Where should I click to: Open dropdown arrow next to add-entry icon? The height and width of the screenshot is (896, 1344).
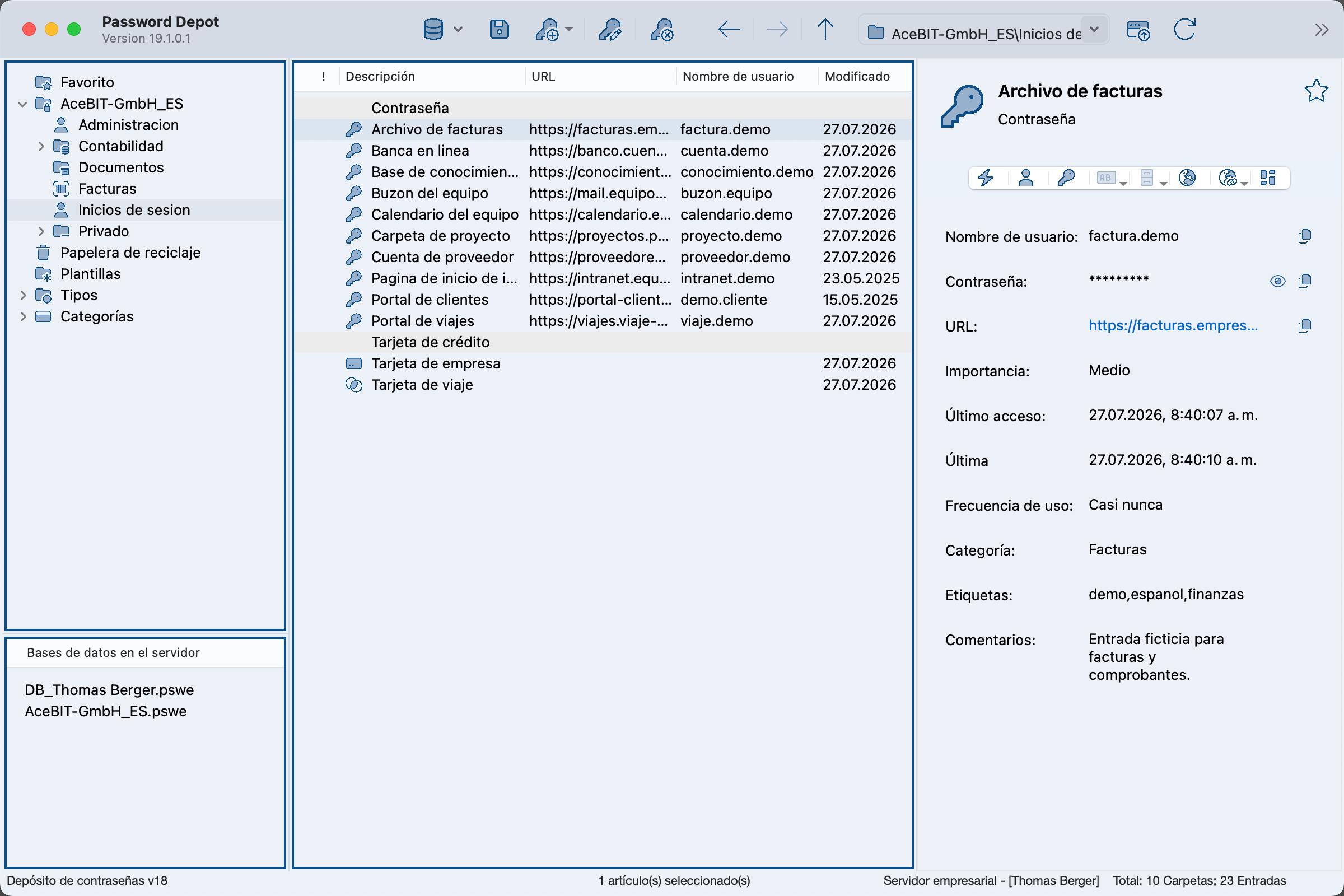(x=568, y=29)
